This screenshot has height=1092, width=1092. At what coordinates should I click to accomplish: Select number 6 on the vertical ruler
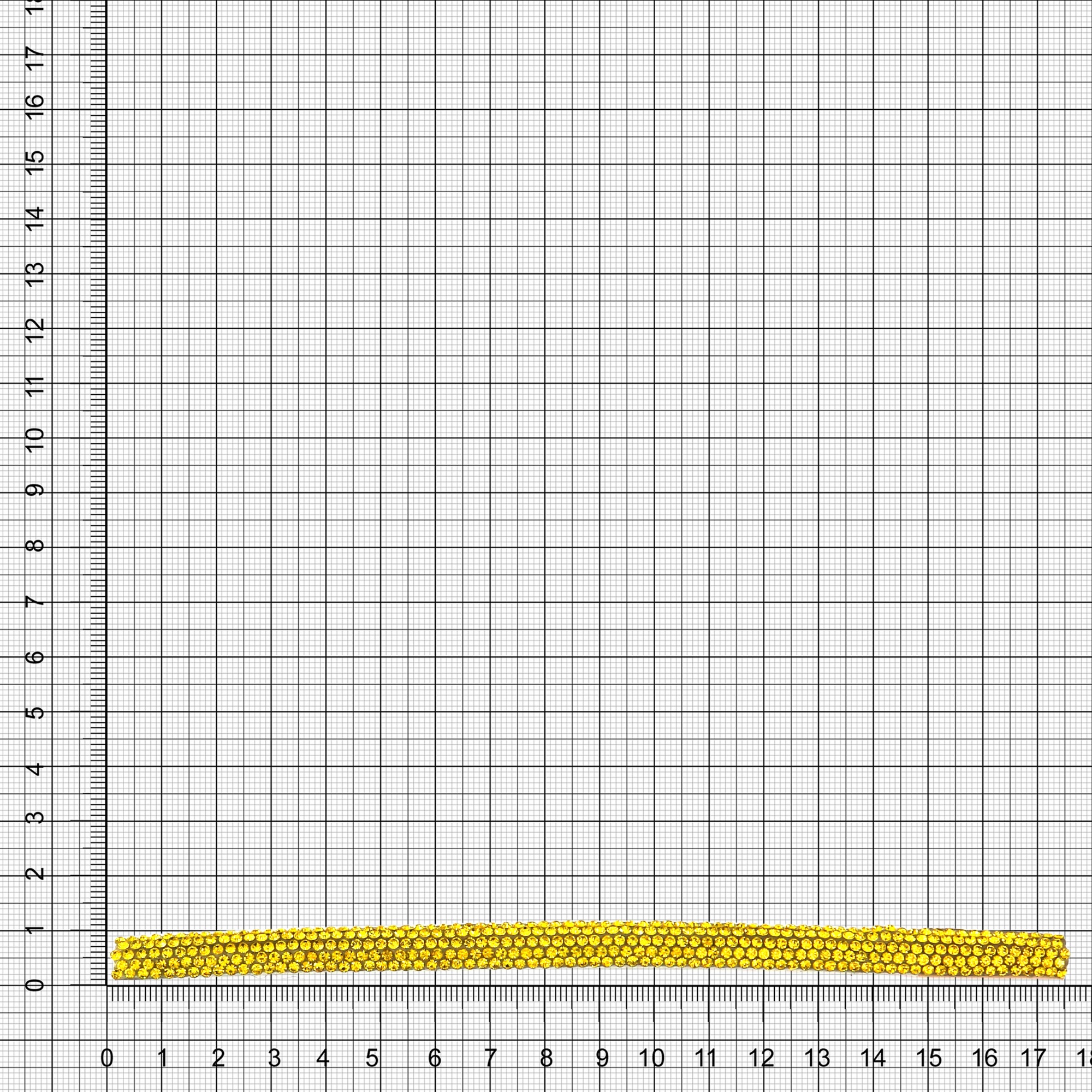pos(35,657)
